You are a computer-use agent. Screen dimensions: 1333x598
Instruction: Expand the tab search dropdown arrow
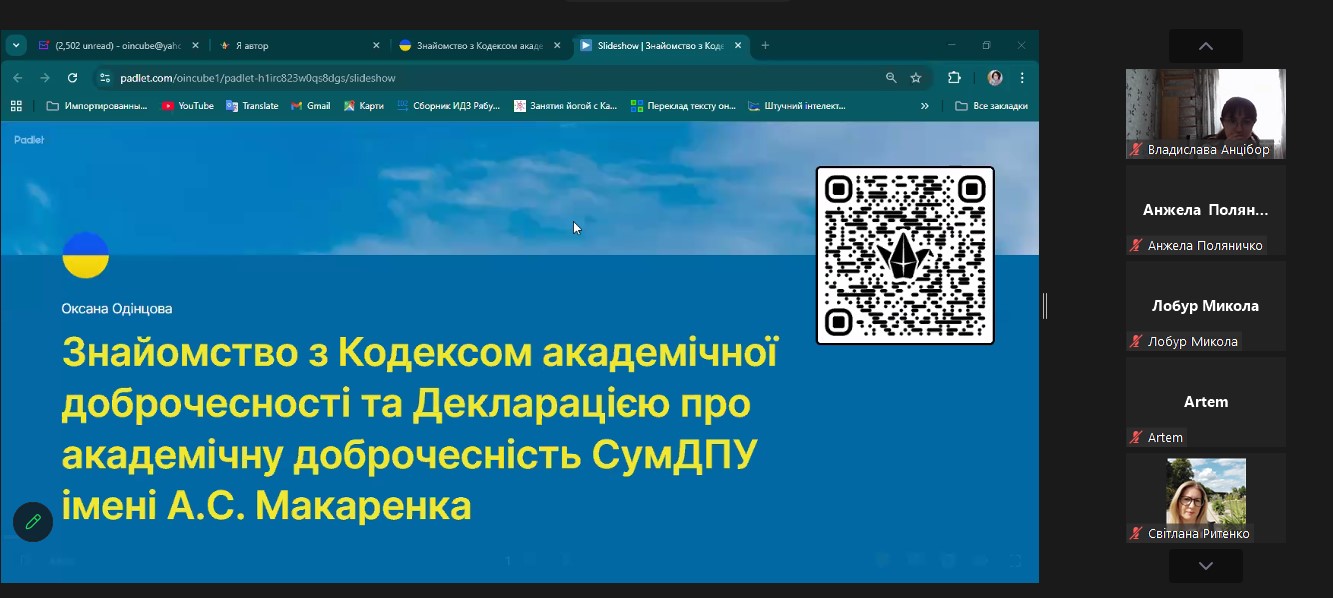(16, 46)
